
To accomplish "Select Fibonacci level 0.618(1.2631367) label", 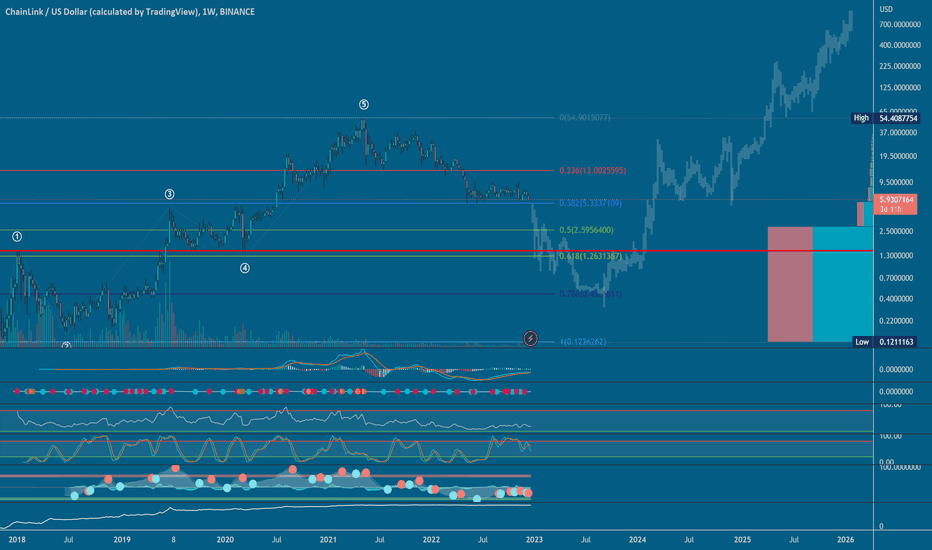I will click(x=590, y=256).
